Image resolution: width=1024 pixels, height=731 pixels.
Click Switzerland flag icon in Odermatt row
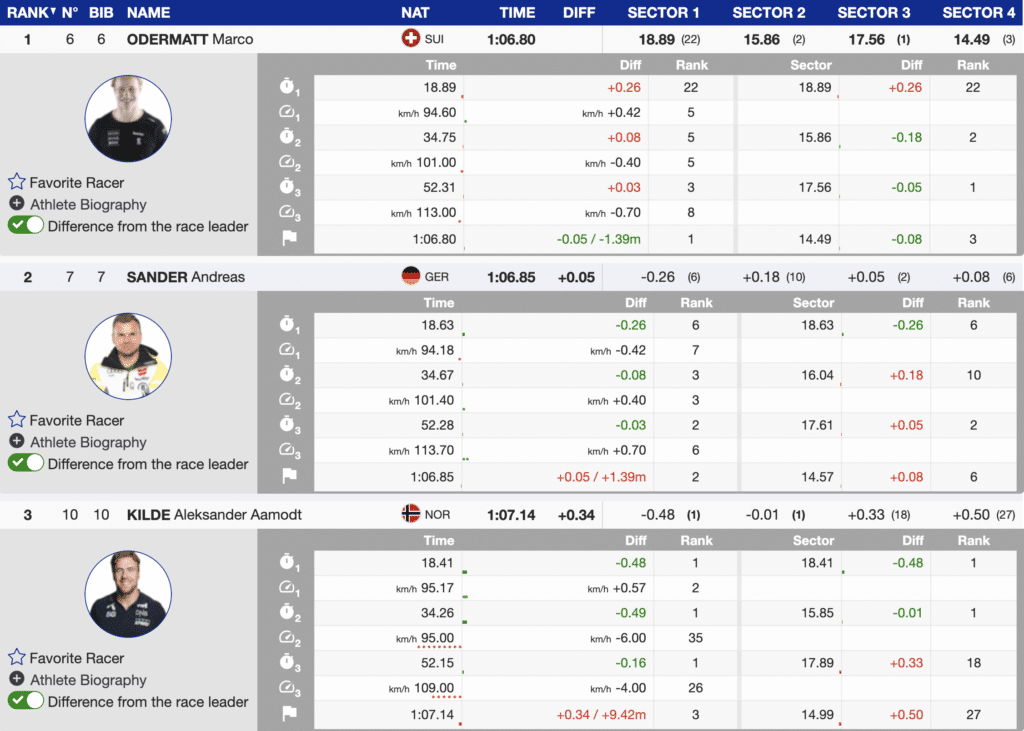click(409, 39)
